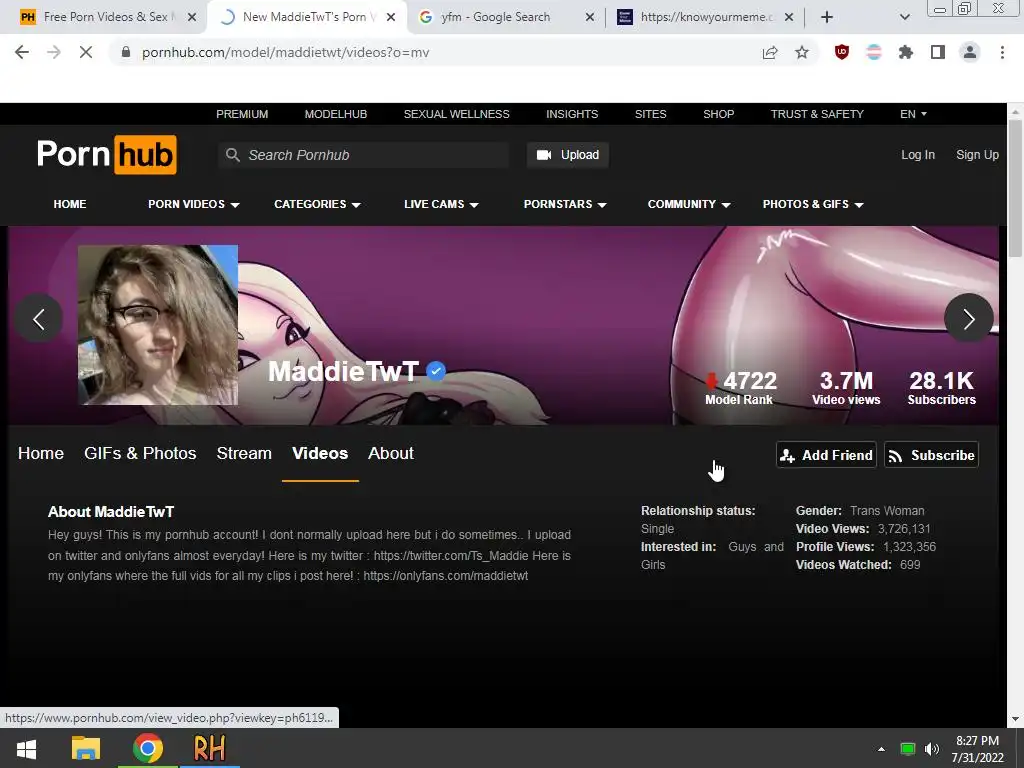Click the site search field
Screen dimensions: 1024x768
[364, 155]
